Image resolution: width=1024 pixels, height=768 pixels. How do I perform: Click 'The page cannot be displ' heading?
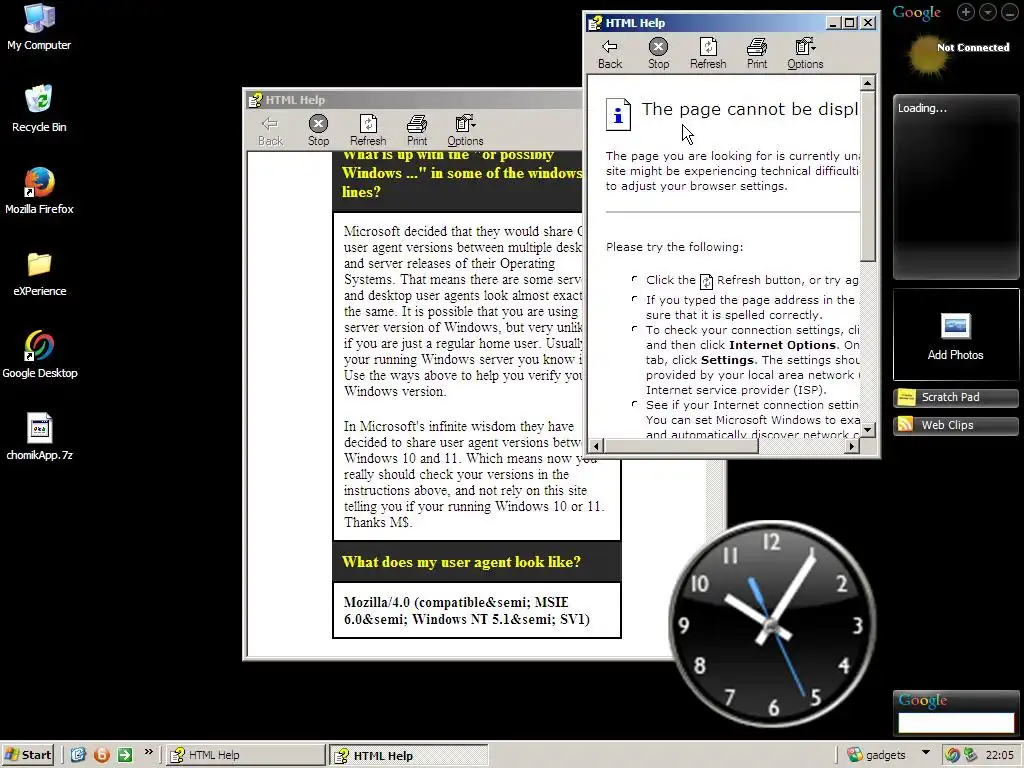pyautogui.click(x=750, y=109)
